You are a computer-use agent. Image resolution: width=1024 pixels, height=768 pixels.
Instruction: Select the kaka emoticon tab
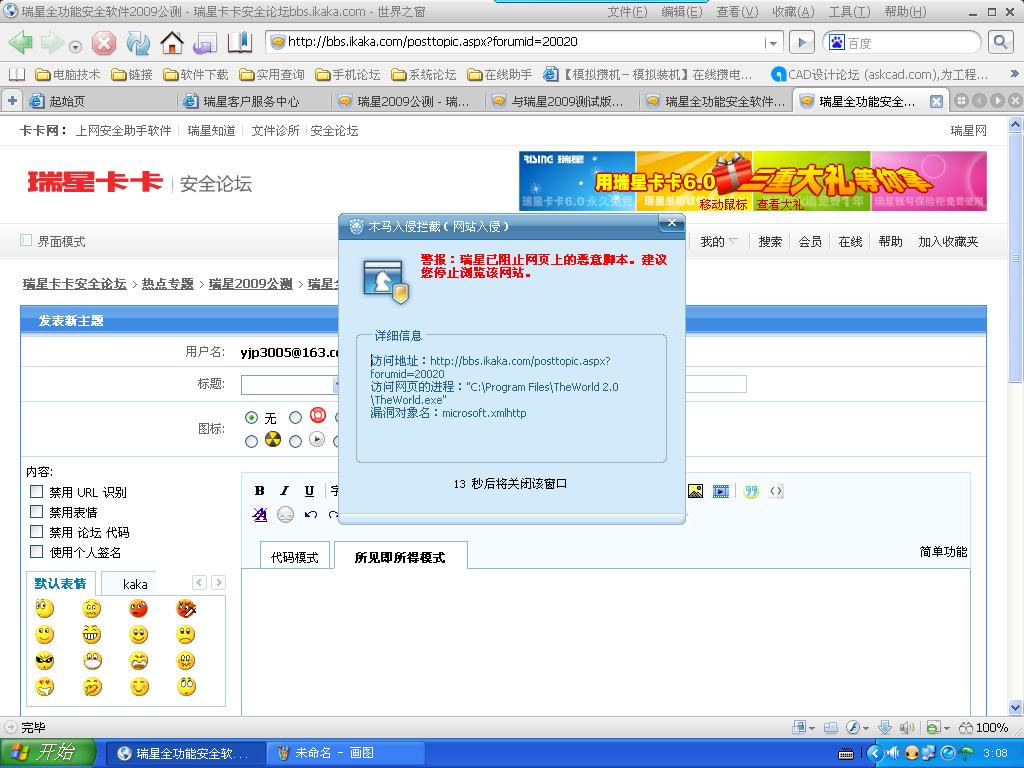tap(135, 584)
